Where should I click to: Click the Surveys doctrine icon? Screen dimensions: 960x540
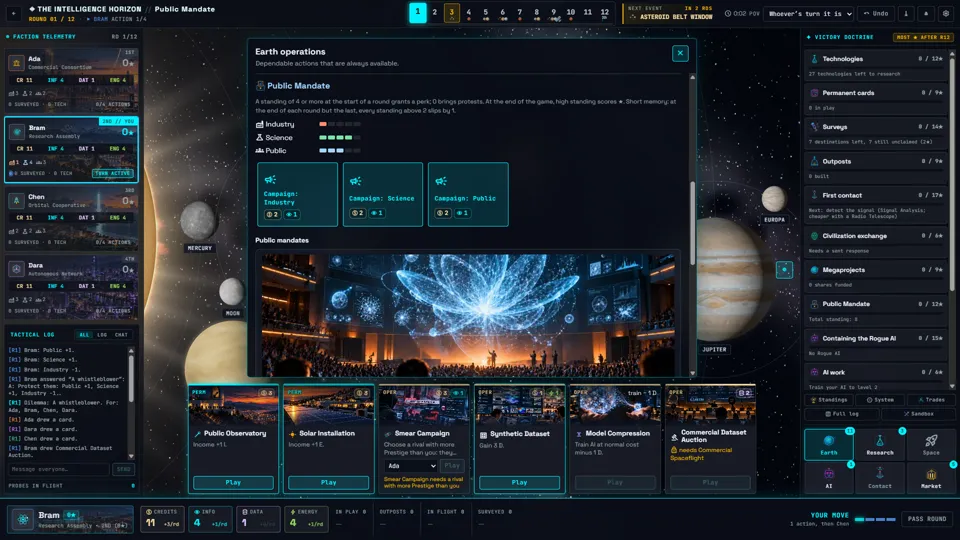point(814,127)
